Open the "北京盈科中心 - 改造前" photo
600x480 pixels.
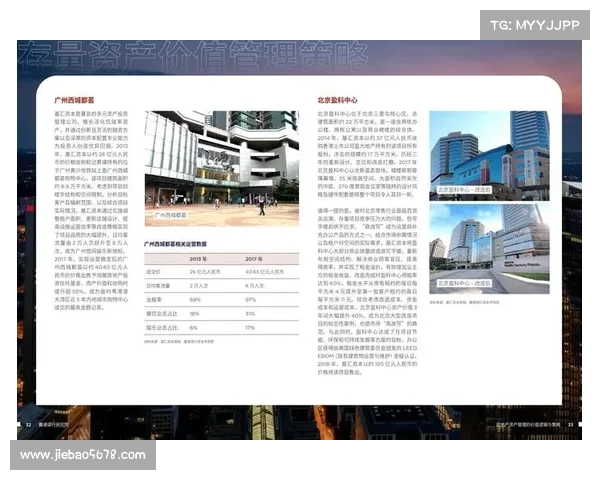pos(489,156)
